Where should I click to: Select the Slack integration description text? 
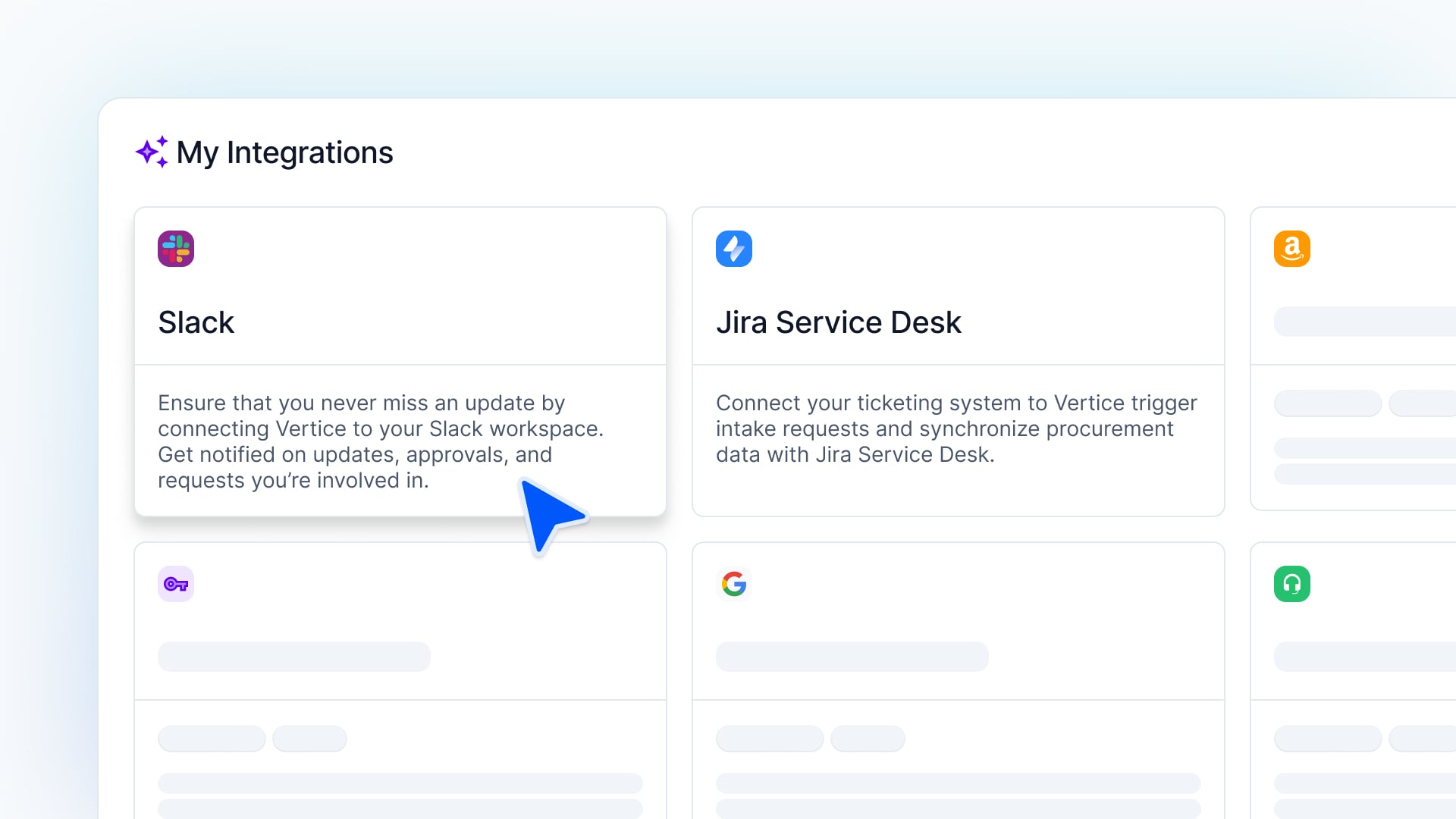(x=380, y=441)
